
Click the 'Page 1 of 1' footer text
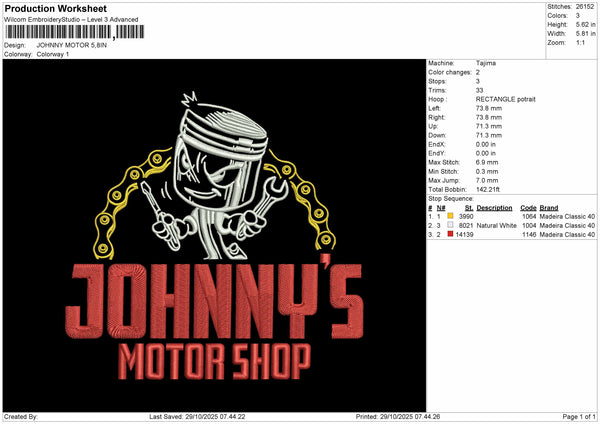click(579, 417)
